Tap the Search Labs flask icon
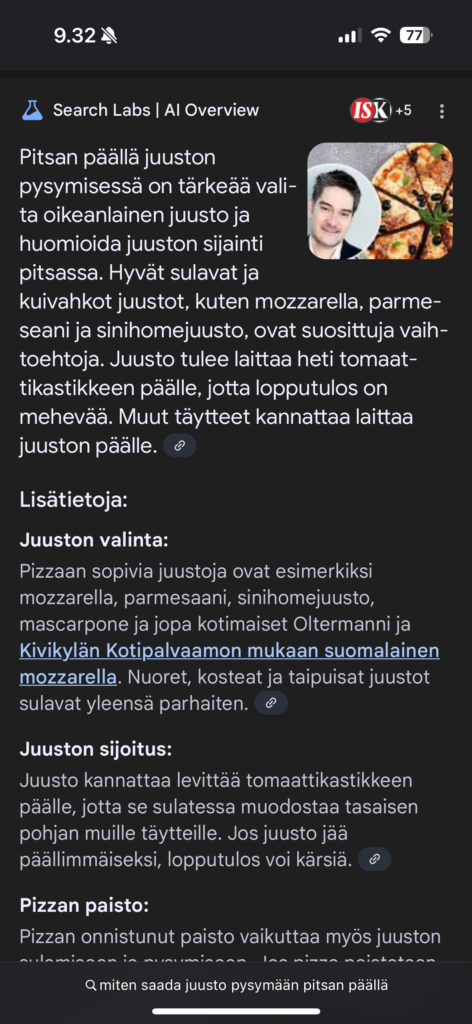The width and height of the screenshot is (472, 1024). [32, 110]
